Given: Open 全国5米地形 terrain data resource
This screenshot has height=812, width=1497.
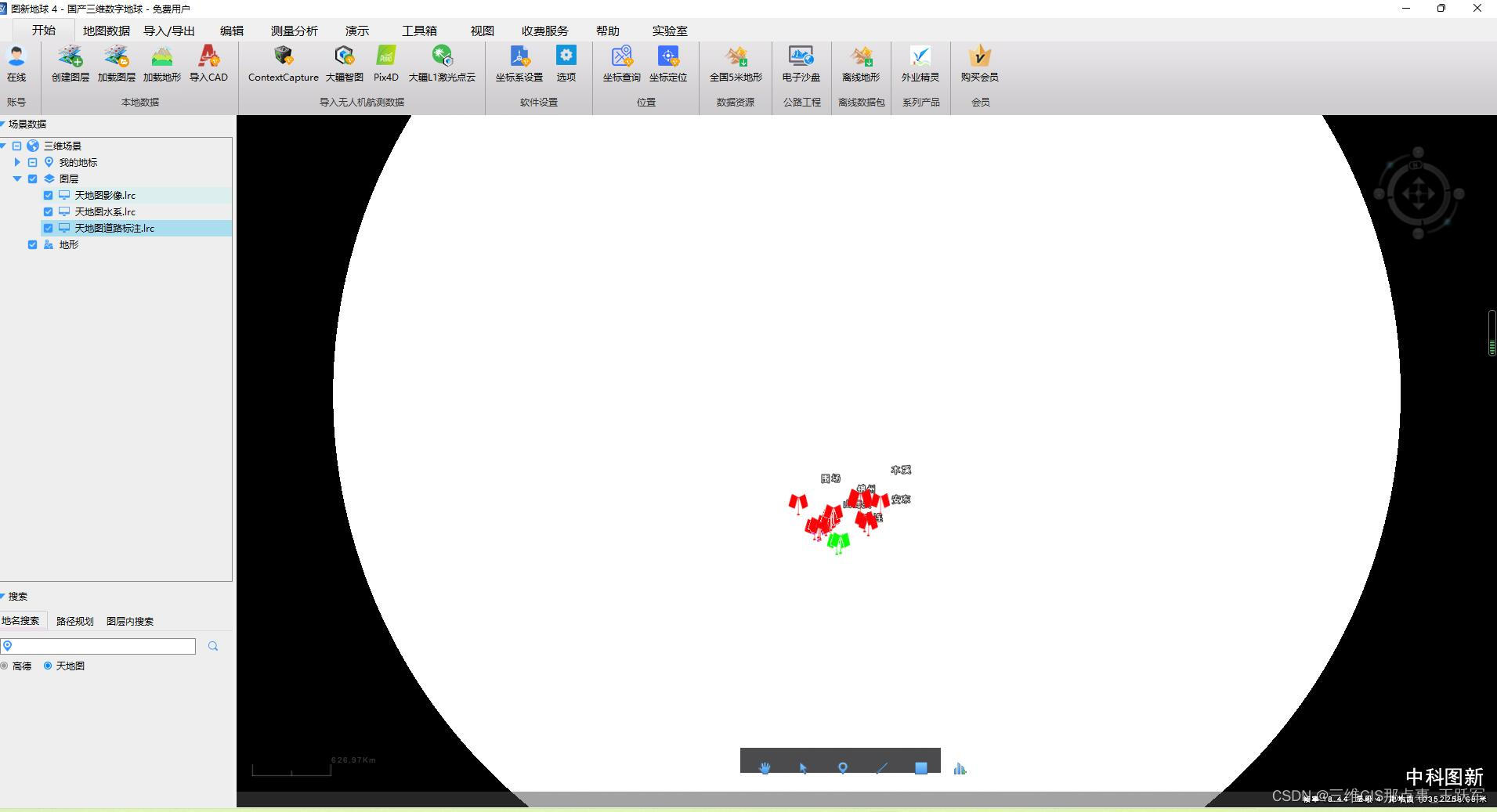Looking at the screenshot, I should click(x=736, y=57).
